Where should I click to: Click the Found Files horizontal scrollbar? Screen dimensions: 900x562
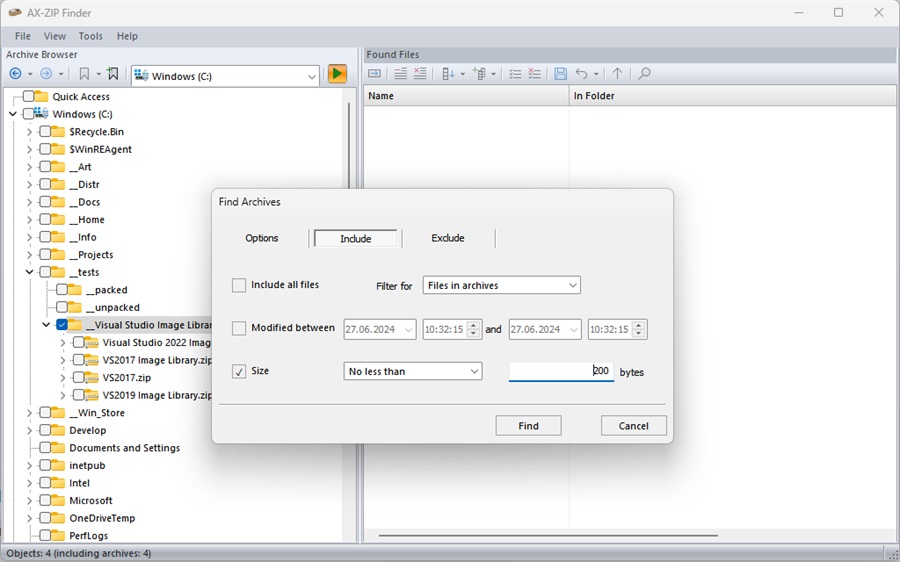[x=548, y=536]
